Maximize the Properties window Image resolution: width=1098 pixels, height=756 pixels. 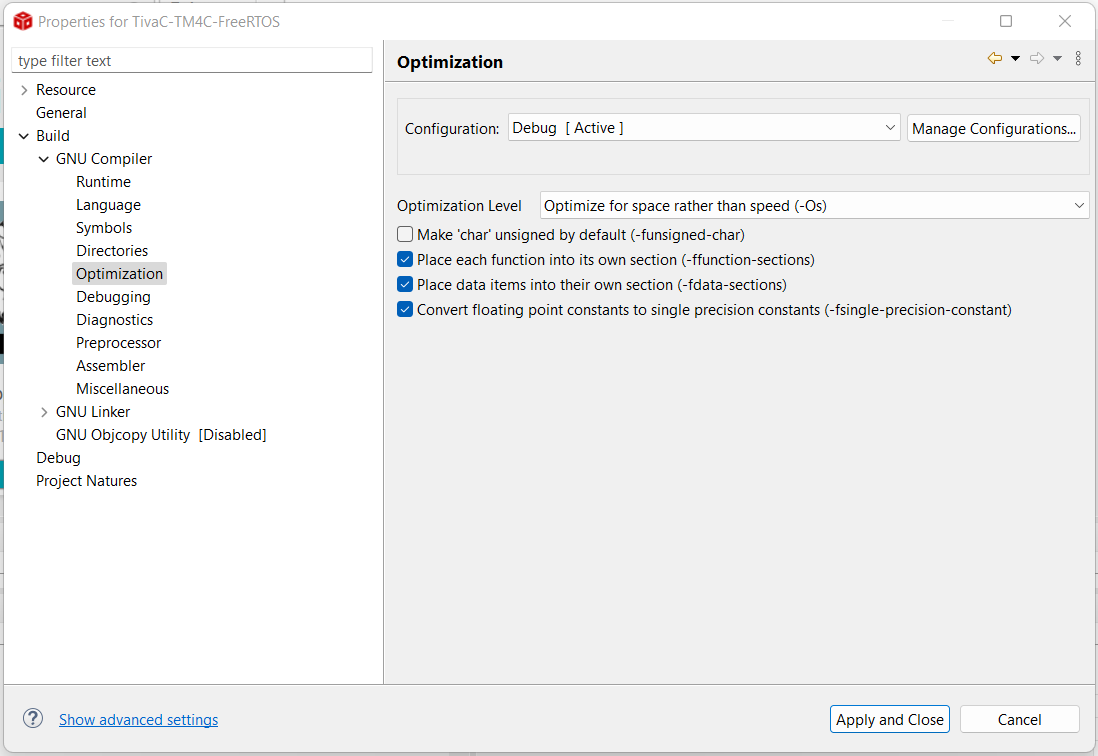1006,21
